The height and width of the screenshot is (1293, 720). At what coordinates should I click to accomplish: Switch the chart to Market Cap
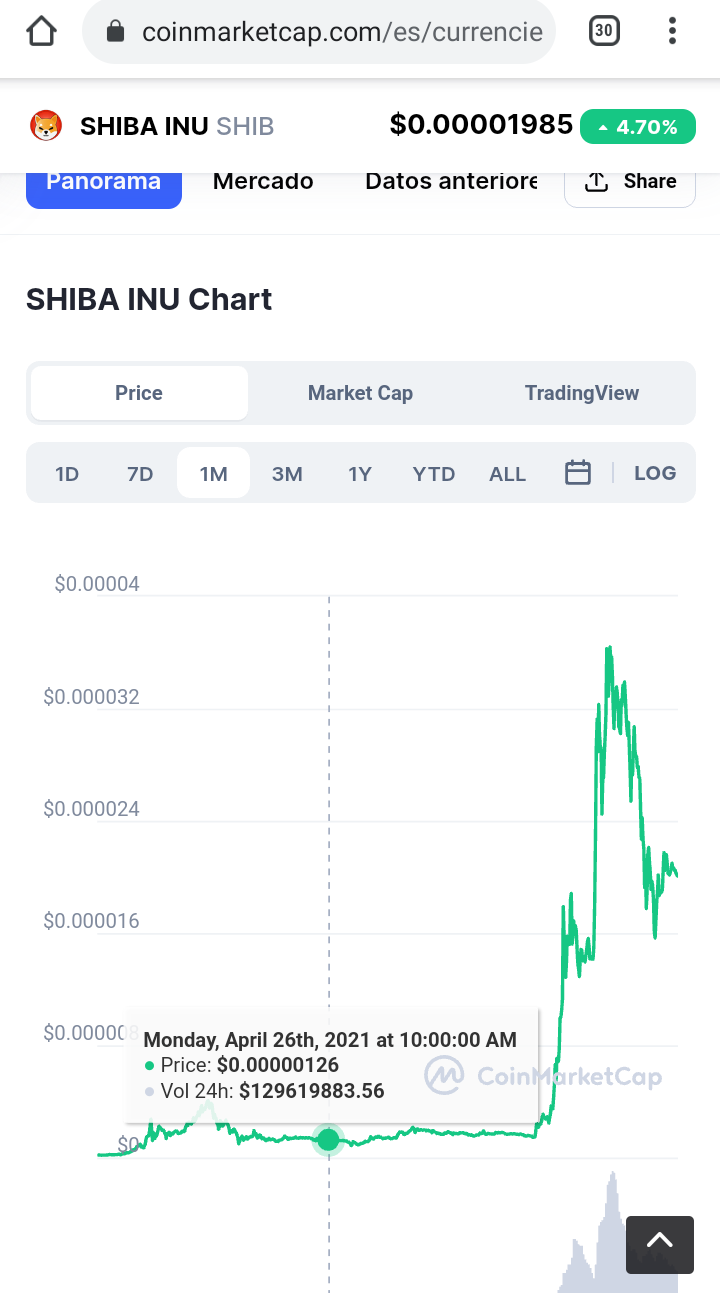360,393
